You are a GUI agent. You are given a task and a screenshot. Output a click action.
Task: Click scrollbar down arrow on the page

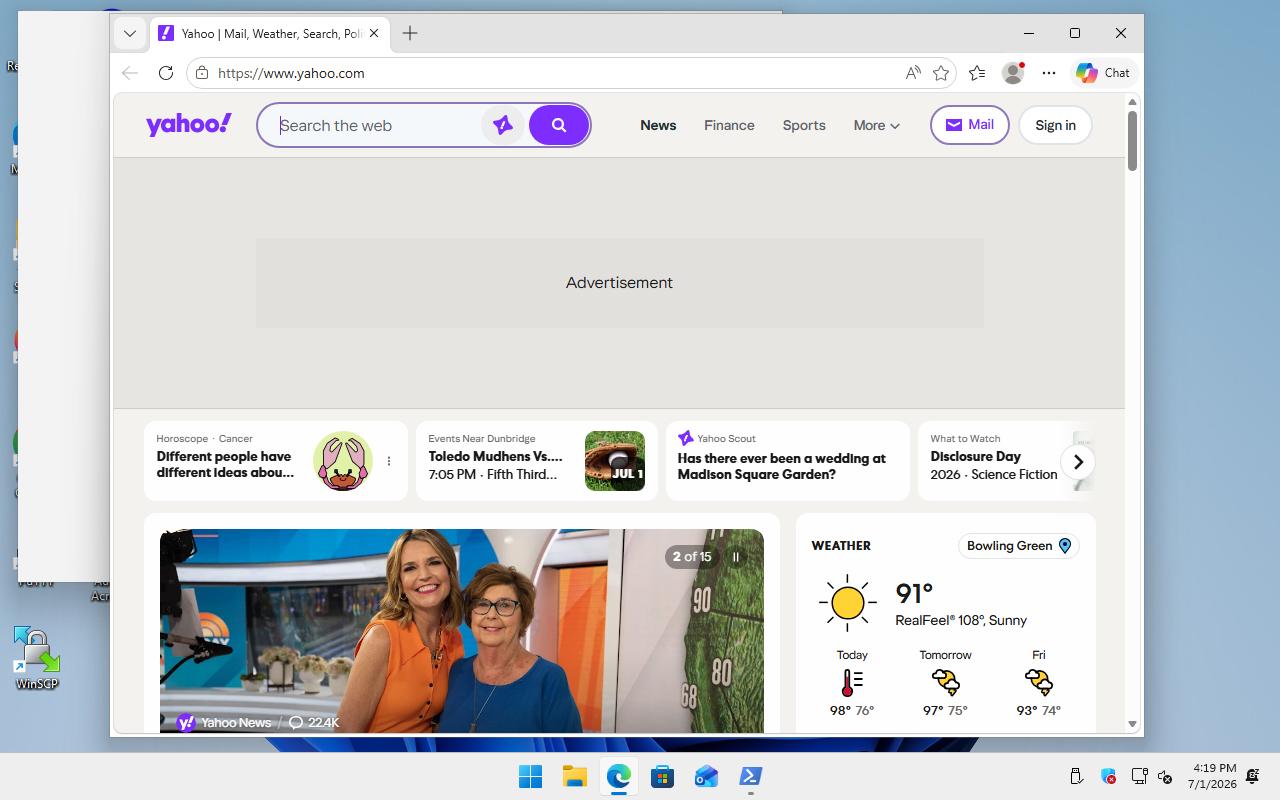pyautogui.click(x=1132, y=724)
